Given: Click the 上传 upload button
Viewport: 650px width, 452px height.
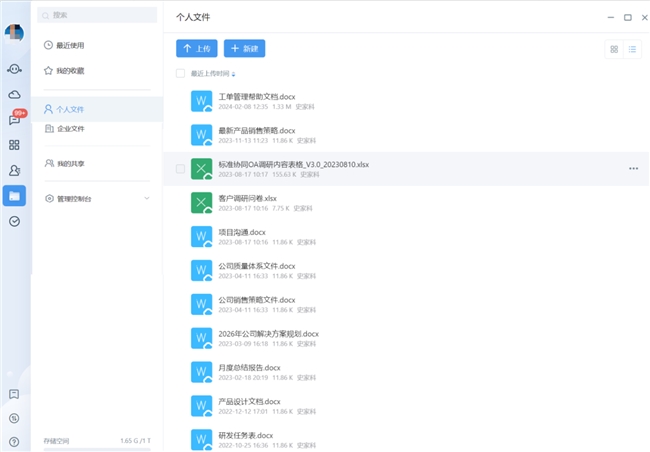Looking at the screenshot, I should click(197, 48).
